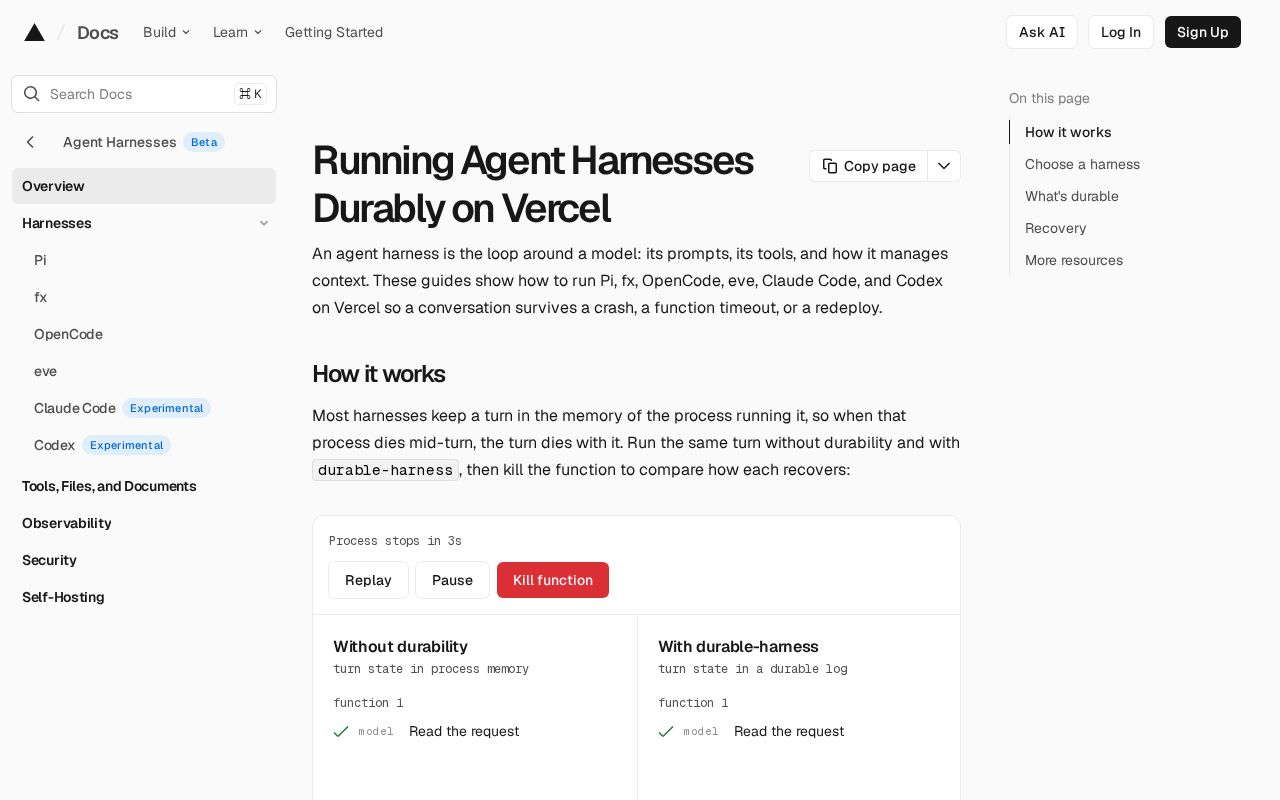Click the Sign Up button
This screenshot has height=800, width=1280.
tap(1203, 32)
